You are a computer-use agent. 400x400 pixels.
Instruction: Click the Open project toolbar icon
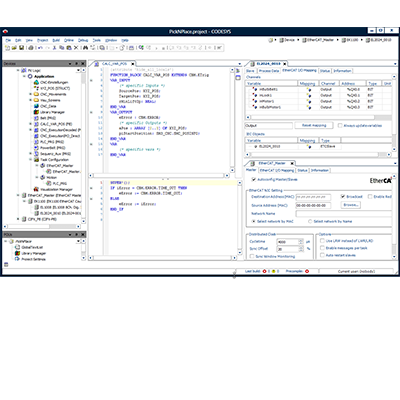14,48
